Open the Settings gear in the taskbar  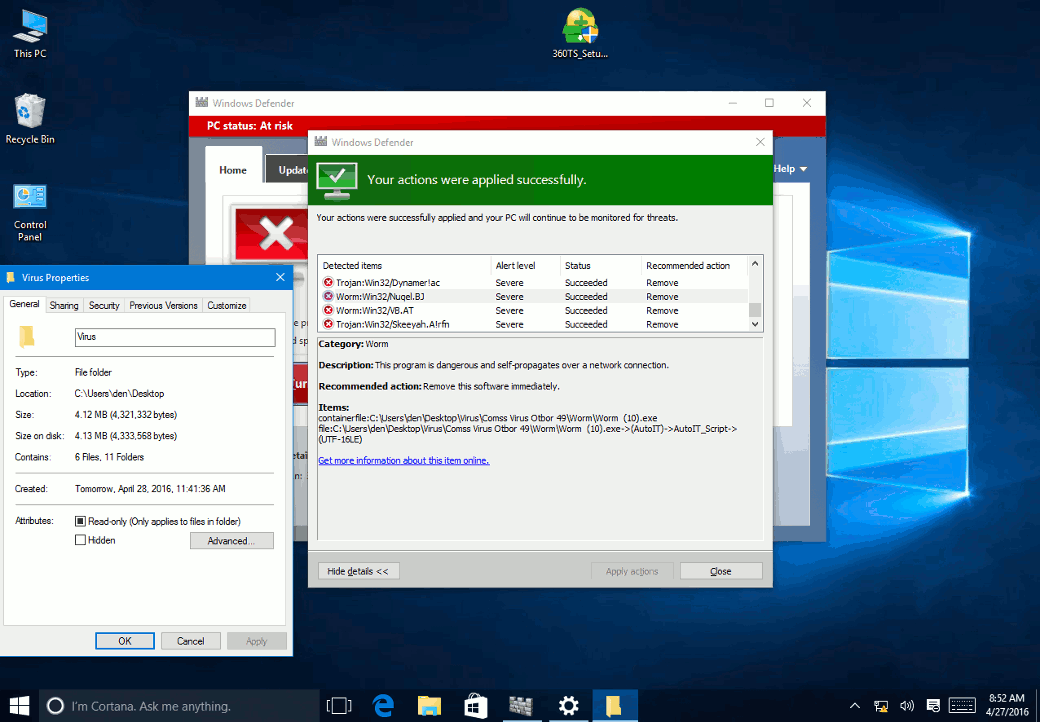pyautogui.click(x=568, y=706)
